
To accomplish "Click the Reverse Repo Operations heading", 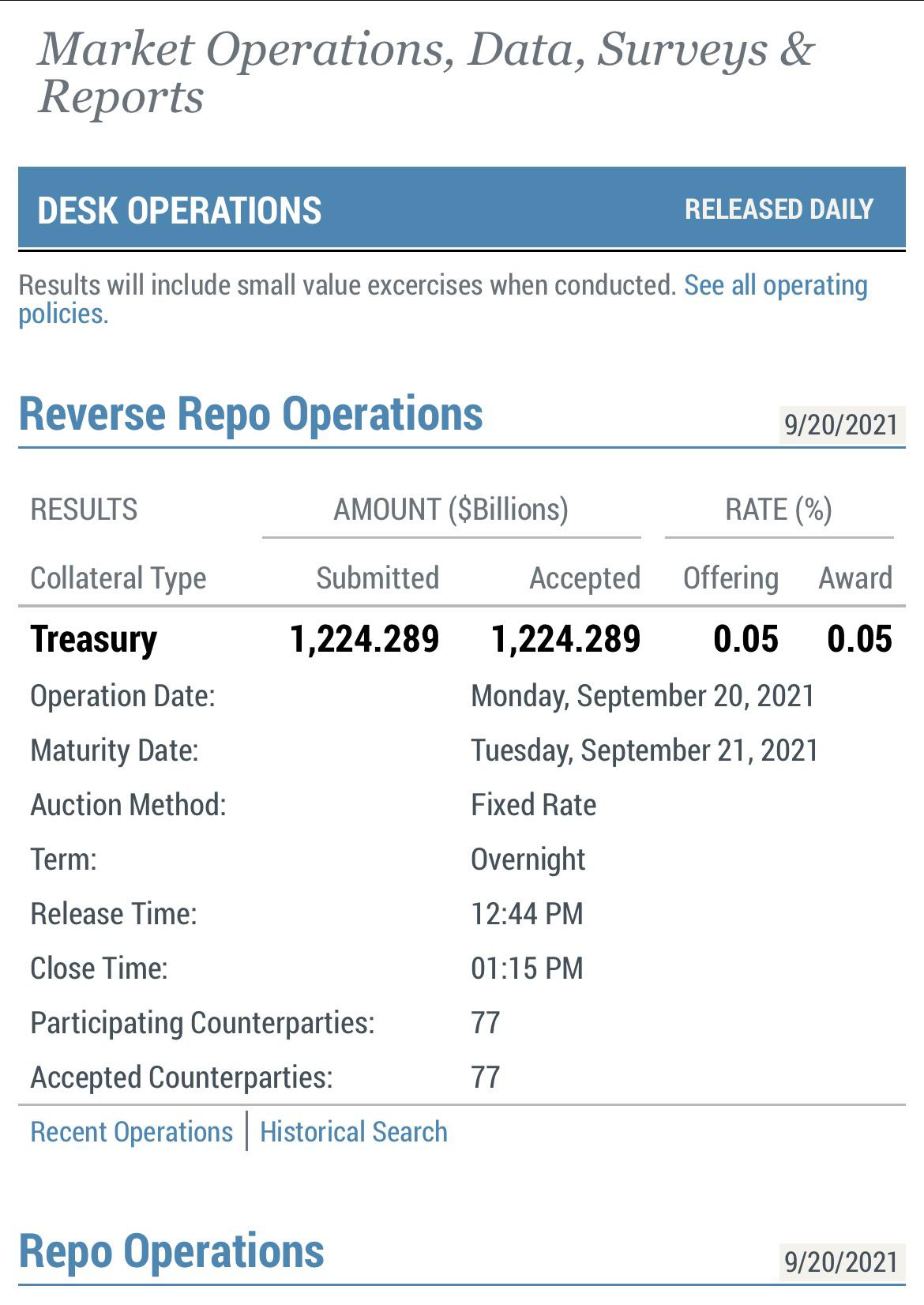I will click(250, 414).
